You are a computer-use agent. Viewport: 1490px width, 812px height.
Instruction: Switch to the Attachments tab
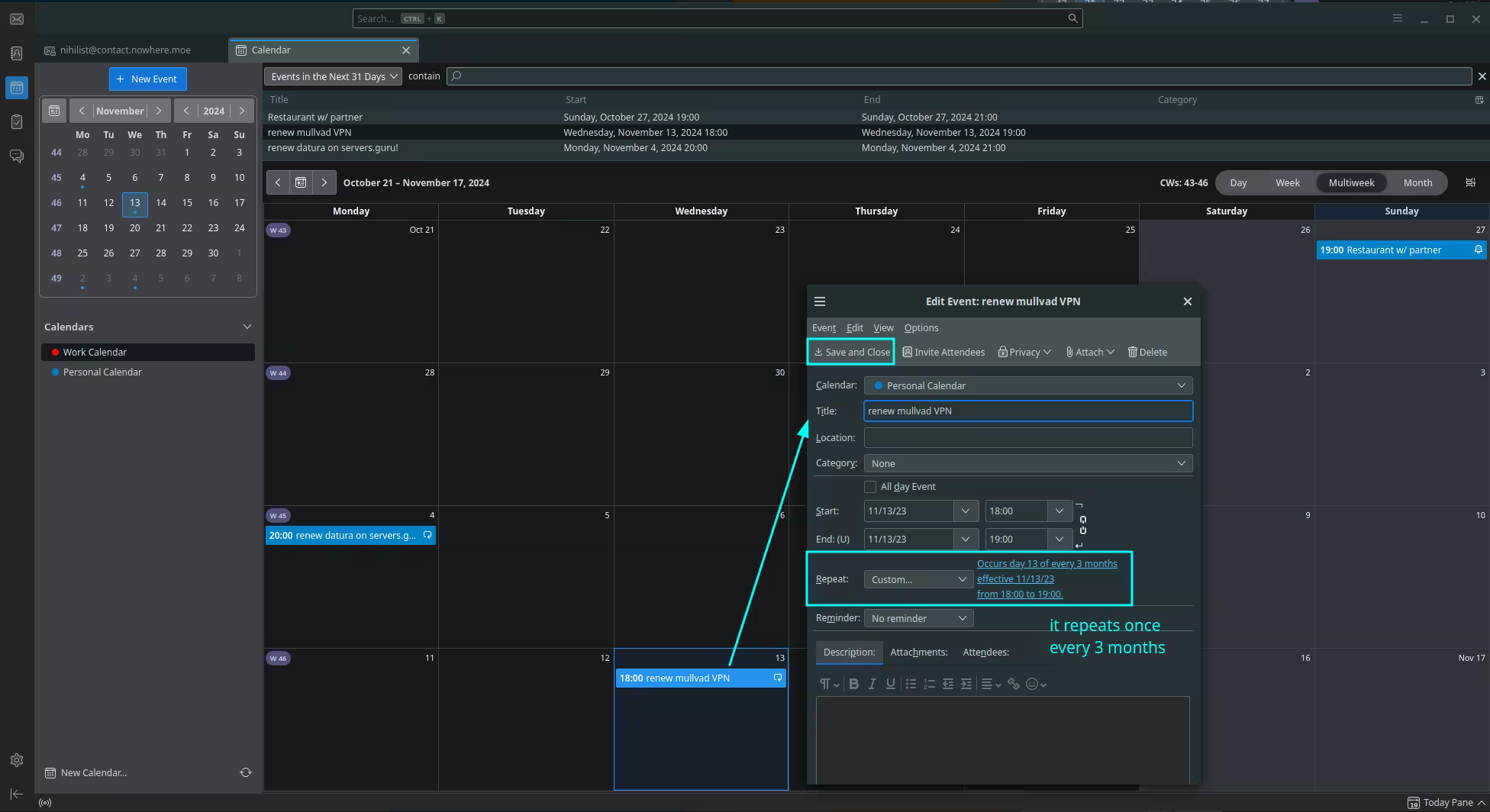(918, 652)
